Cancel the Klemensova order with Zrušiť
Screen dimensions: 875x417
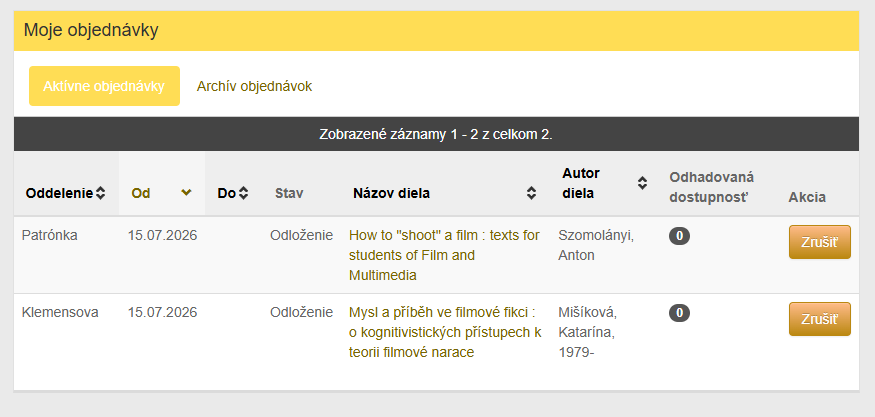coord(820,319)
